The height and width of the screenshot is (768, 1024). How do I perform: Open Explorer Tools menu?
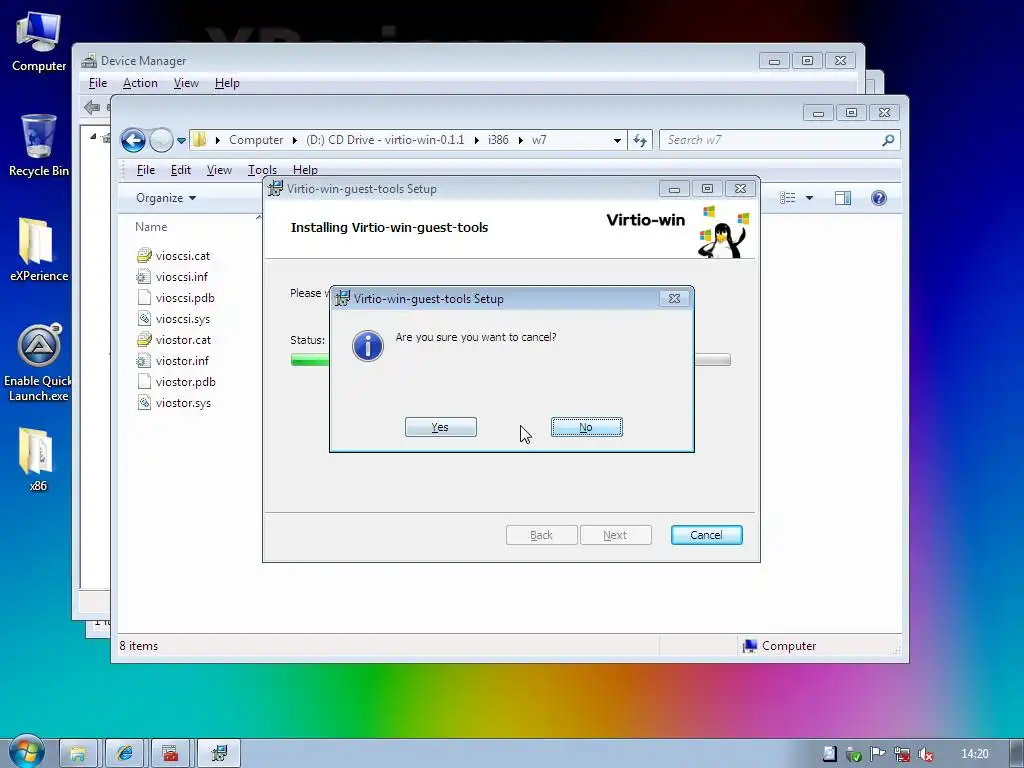coord(262,170)
